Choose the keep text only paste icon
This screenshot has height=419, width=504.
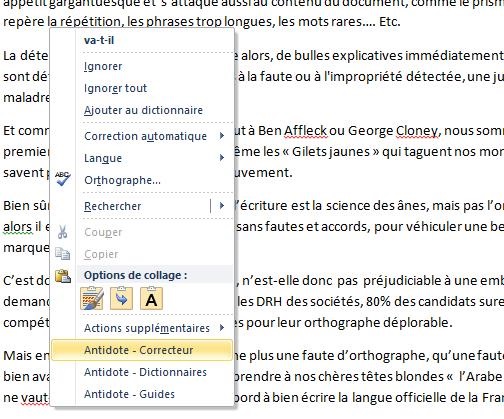click(151, 298)
